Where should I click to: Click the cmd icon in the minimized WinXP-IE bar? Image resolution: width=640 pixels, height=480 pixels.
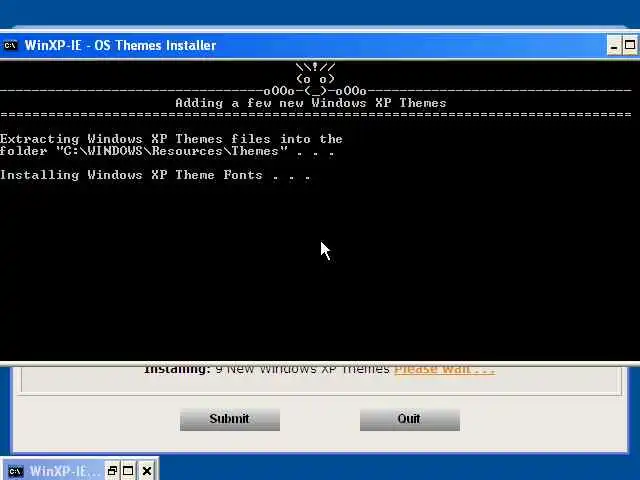point(16,471)
